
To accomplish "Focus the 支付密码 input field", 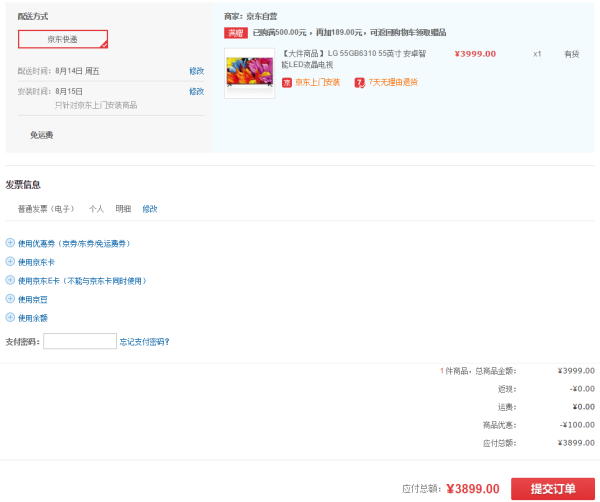I will pyautogui.click(x=80, y=341).
